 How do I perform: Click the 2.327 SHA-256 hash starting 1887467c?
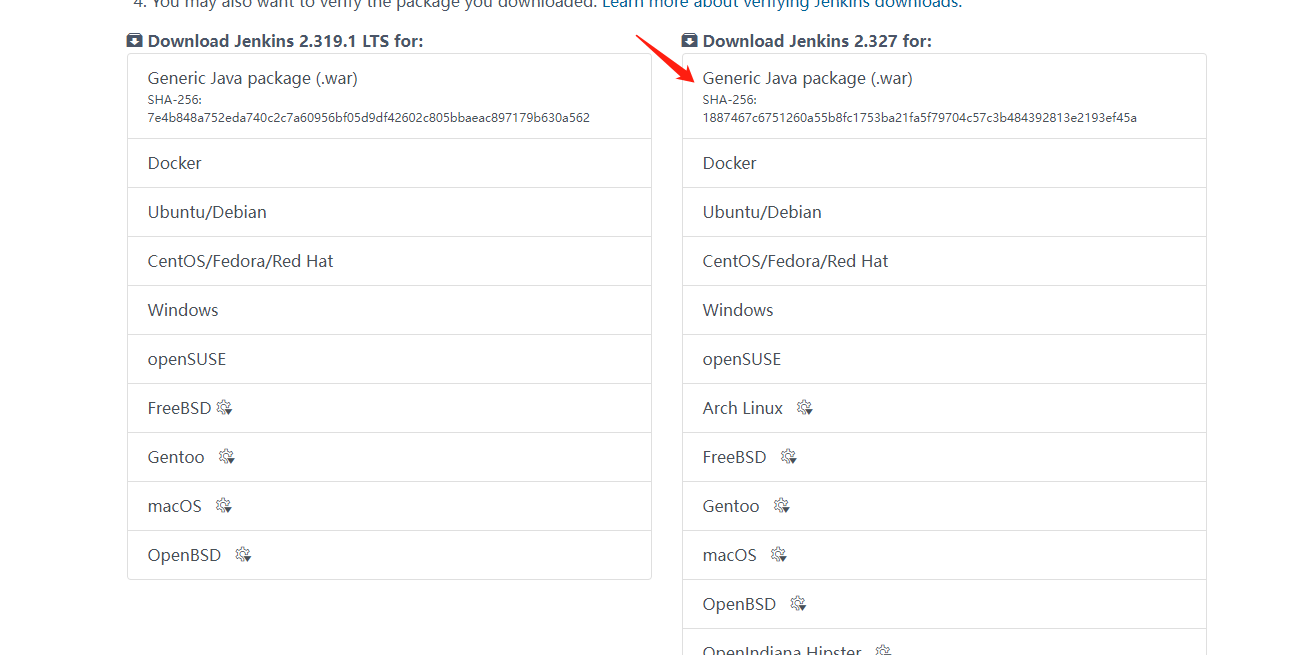click(x=920, y=118)
